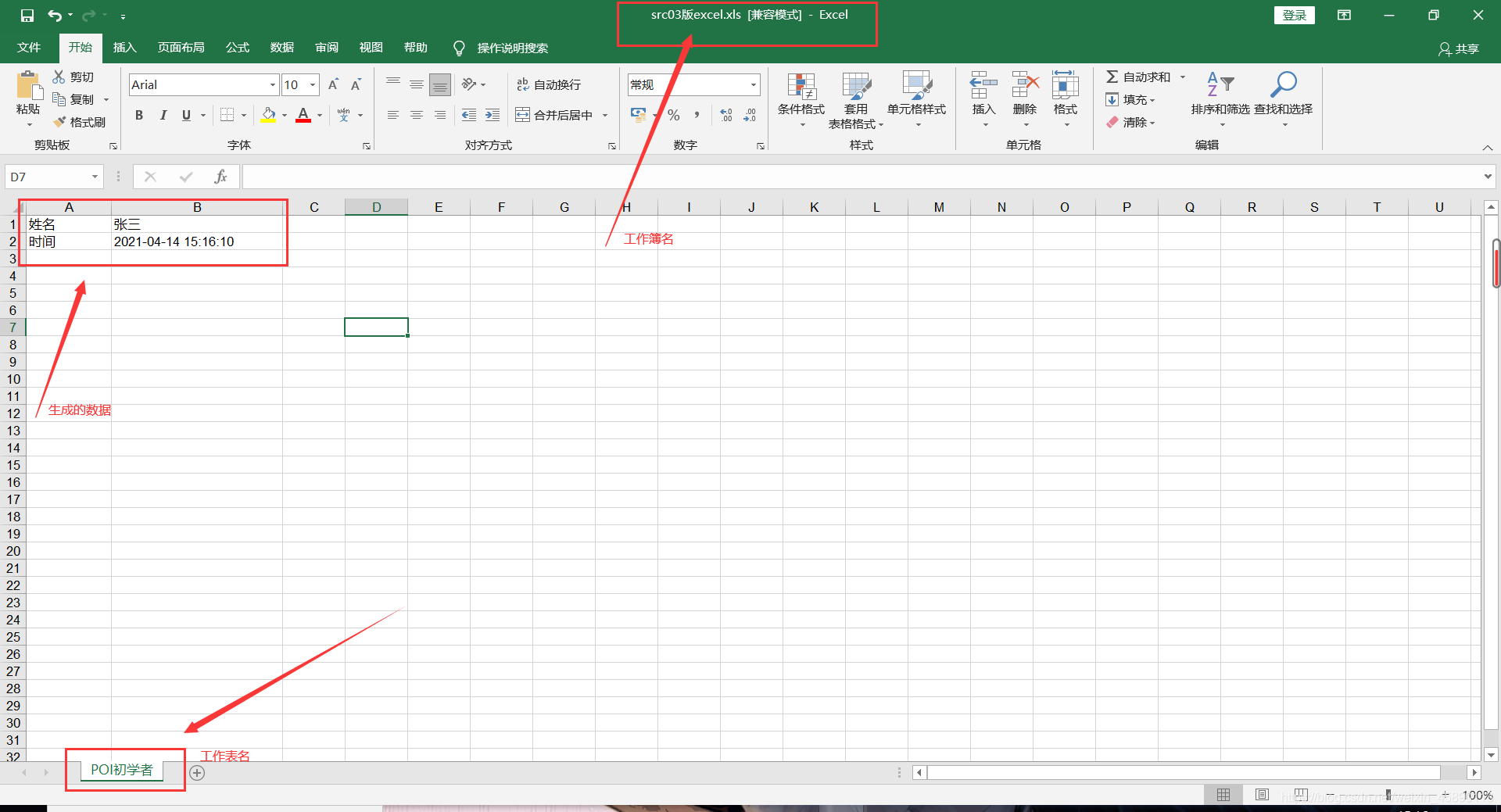
Task: Activate the Format Painter brush
Action: point(59,122)
